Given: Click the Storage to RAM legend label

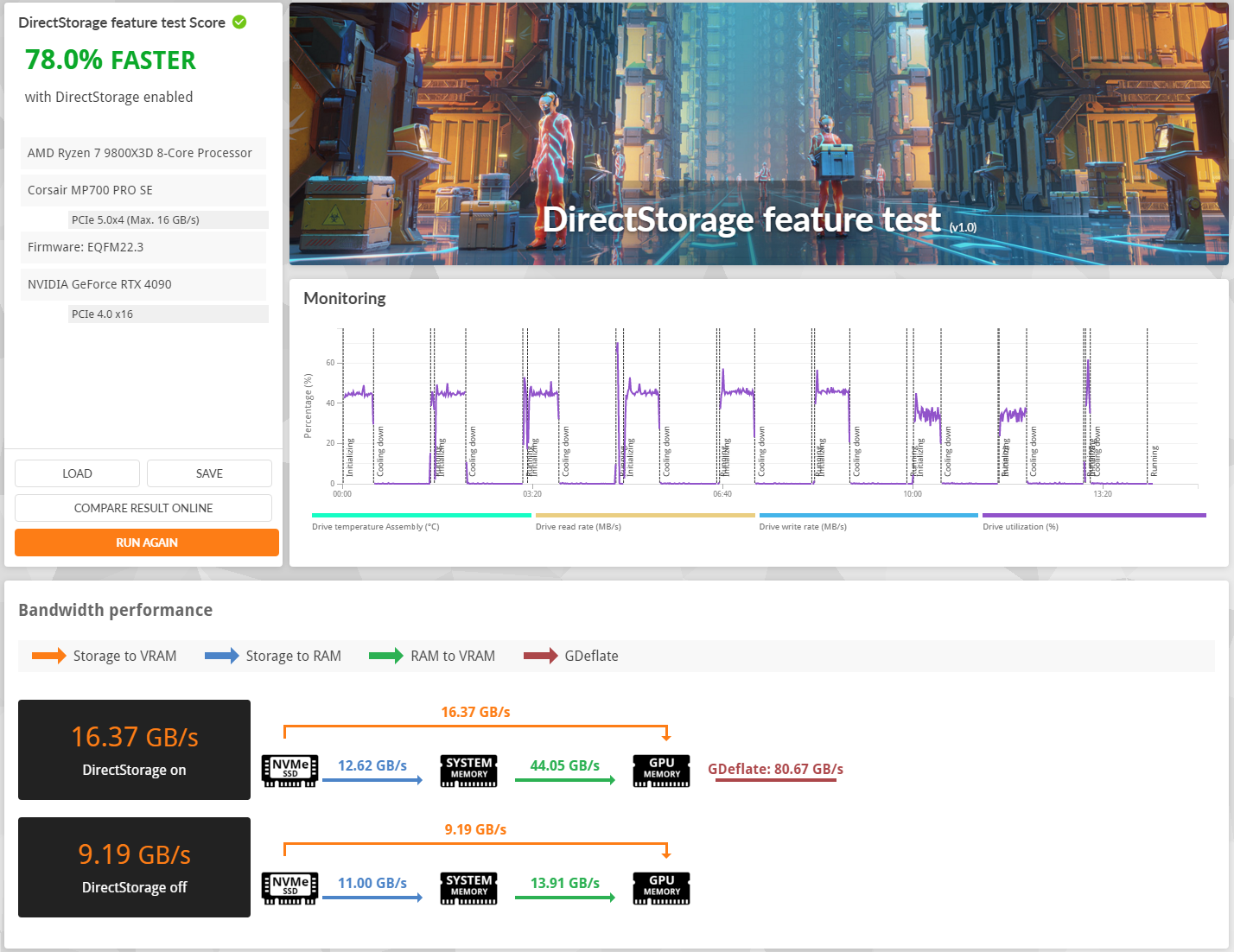Looking at the screenshot, I should pos(293,656).
